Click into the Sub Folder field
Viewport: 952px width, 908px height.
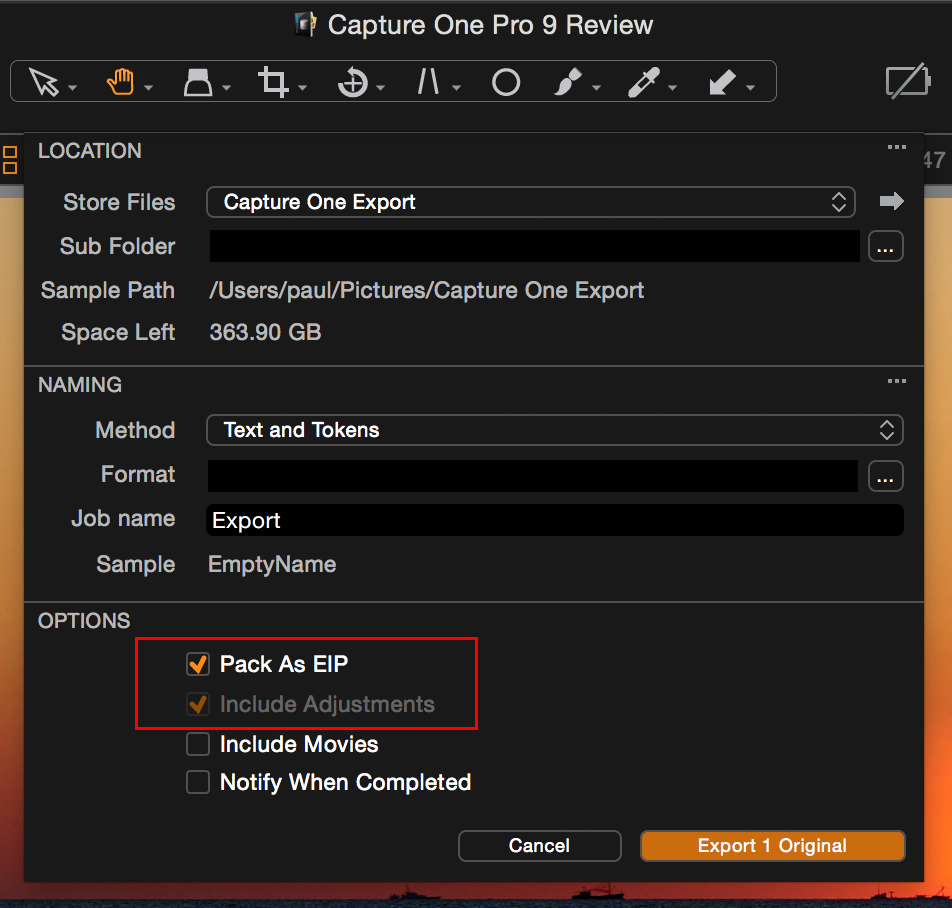tap(534, 246)
